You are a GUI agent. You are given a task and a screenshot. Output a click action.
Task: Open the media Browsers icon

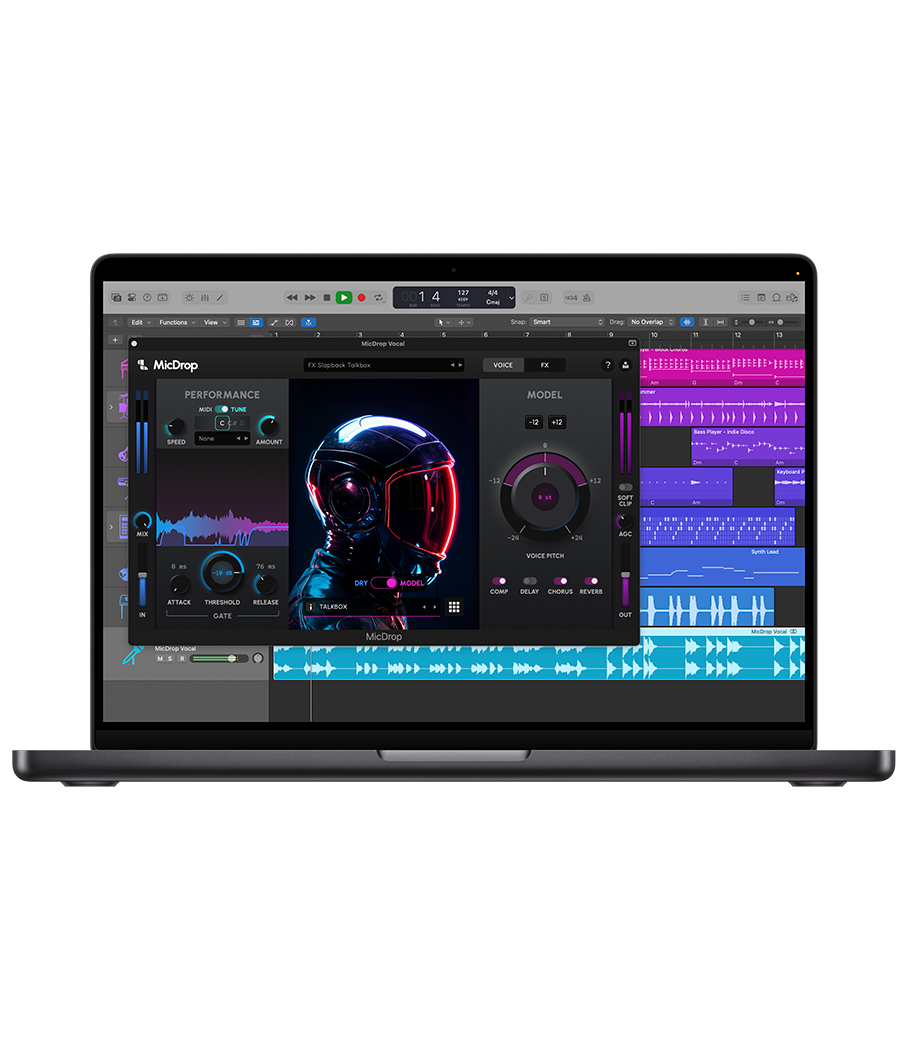point(792,298)
